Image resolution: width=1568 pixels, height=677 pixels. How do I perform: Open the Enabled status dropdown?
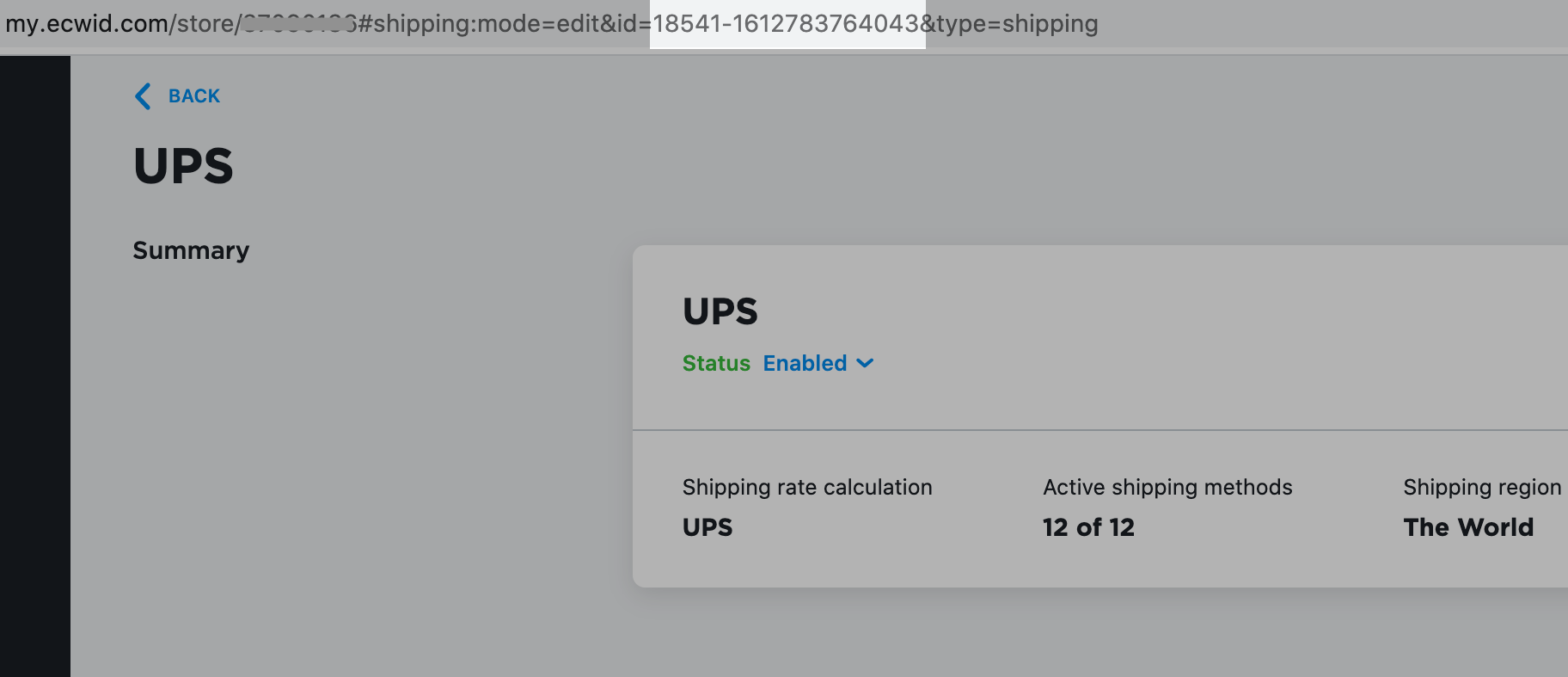(x=805, y=364)
